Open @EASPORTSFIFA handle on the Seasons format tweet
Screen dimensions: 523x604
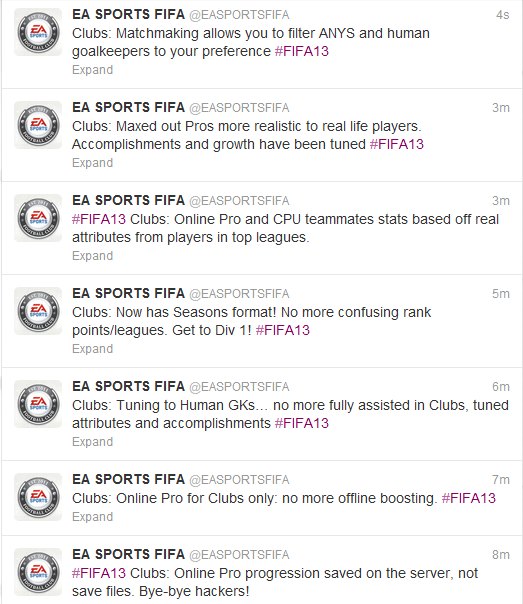pos(239,294)
